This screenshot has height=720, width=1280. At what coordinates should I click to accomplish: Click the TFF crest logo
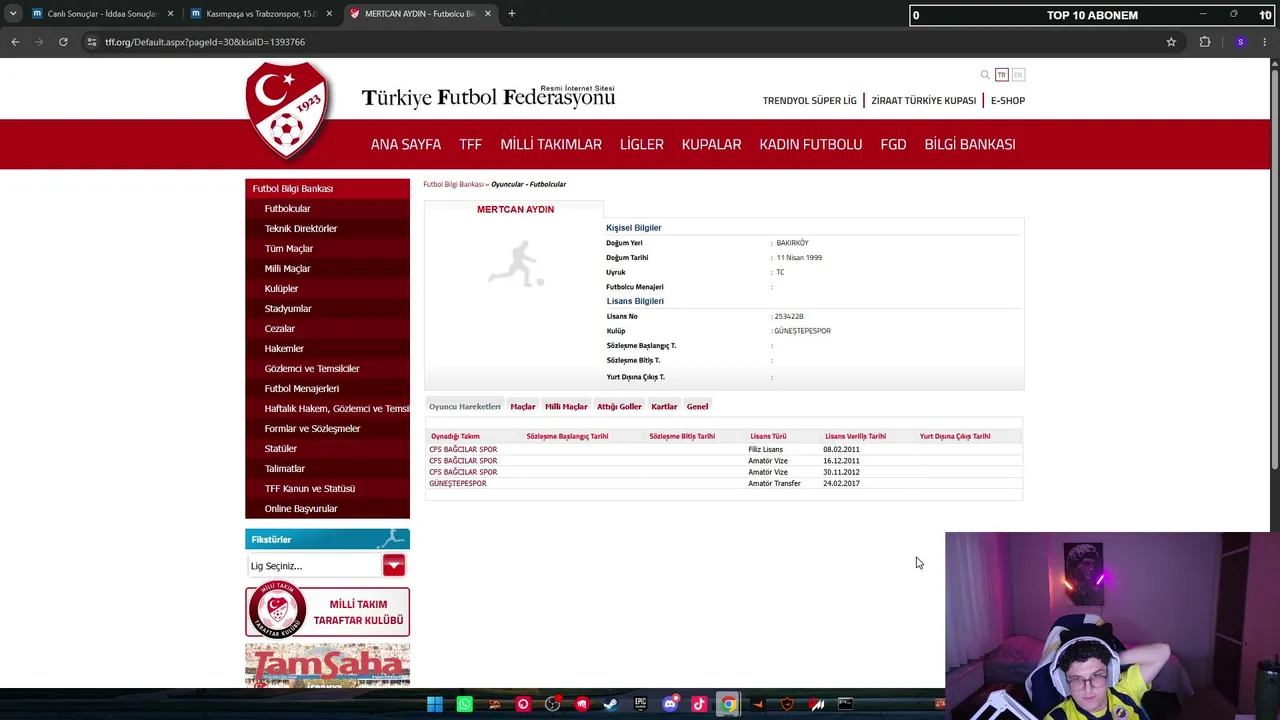tap(288, 110)
